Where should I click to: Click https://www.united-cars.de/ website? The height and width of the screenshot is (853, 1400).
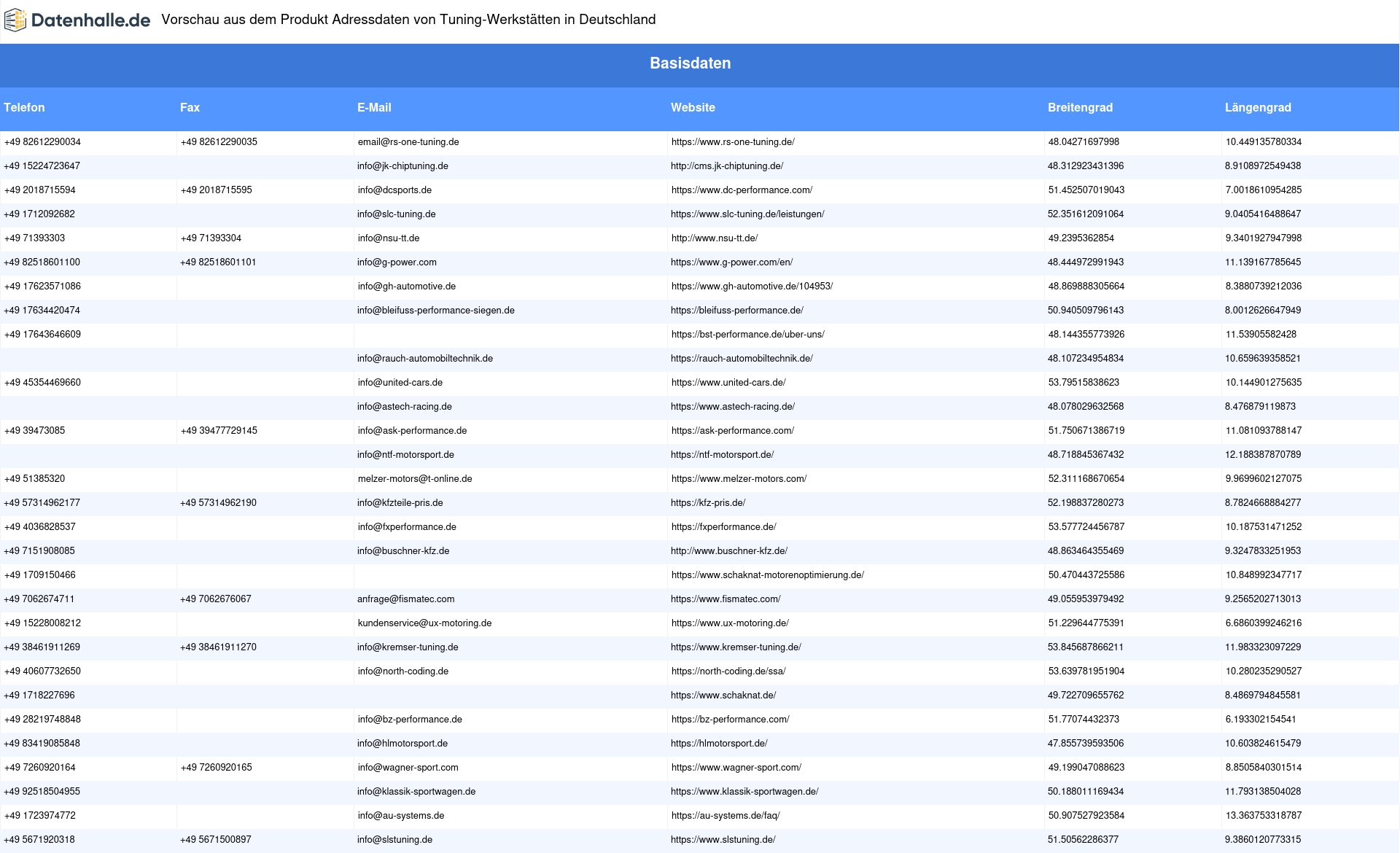pyautogui.click(x=728, y=383)
